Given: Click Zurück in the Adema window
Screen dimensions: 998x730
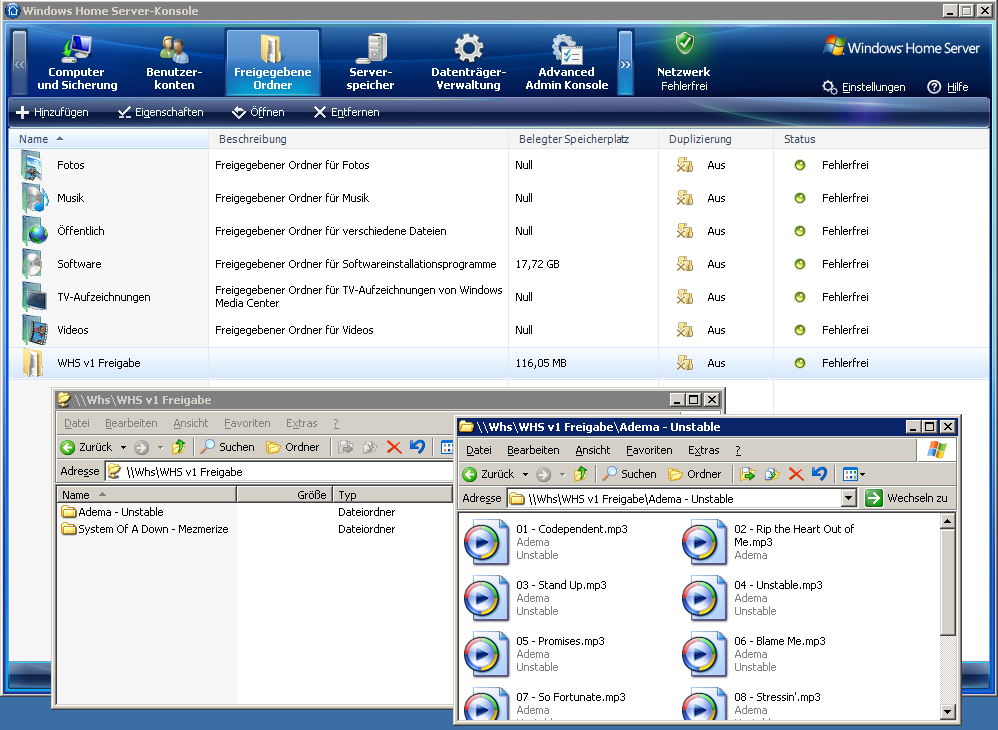Looking at the screenshot, I should 488,474.
